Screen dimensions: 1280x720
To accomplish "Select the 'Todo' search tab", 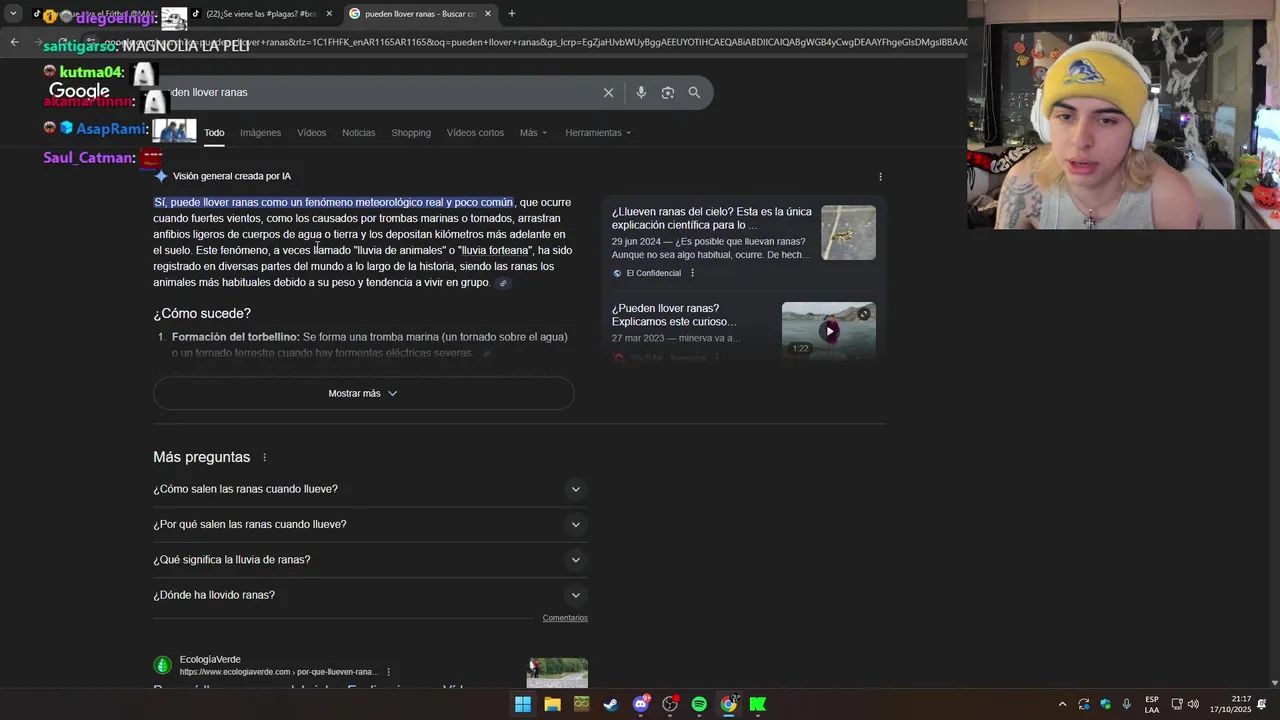I will (x=214, y=133).
